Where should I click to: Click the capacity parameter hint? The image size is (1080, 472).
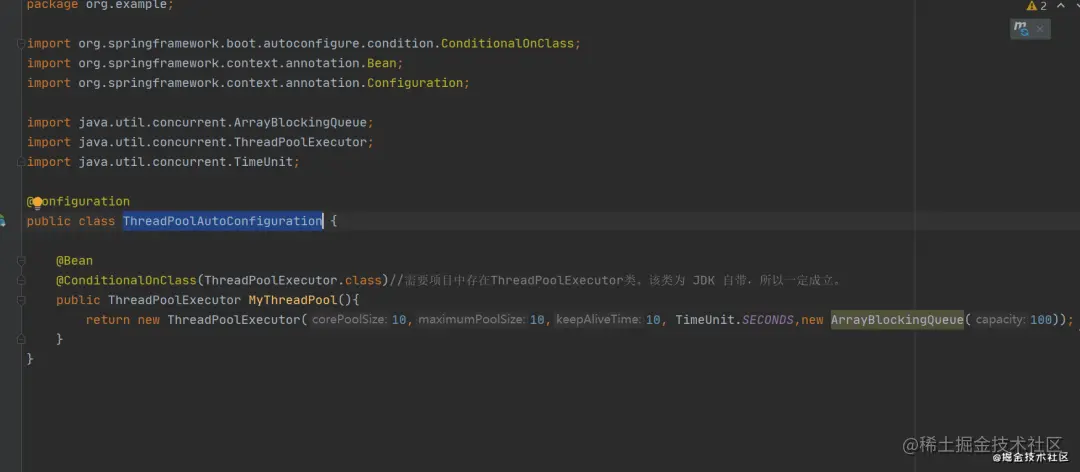1001,320
